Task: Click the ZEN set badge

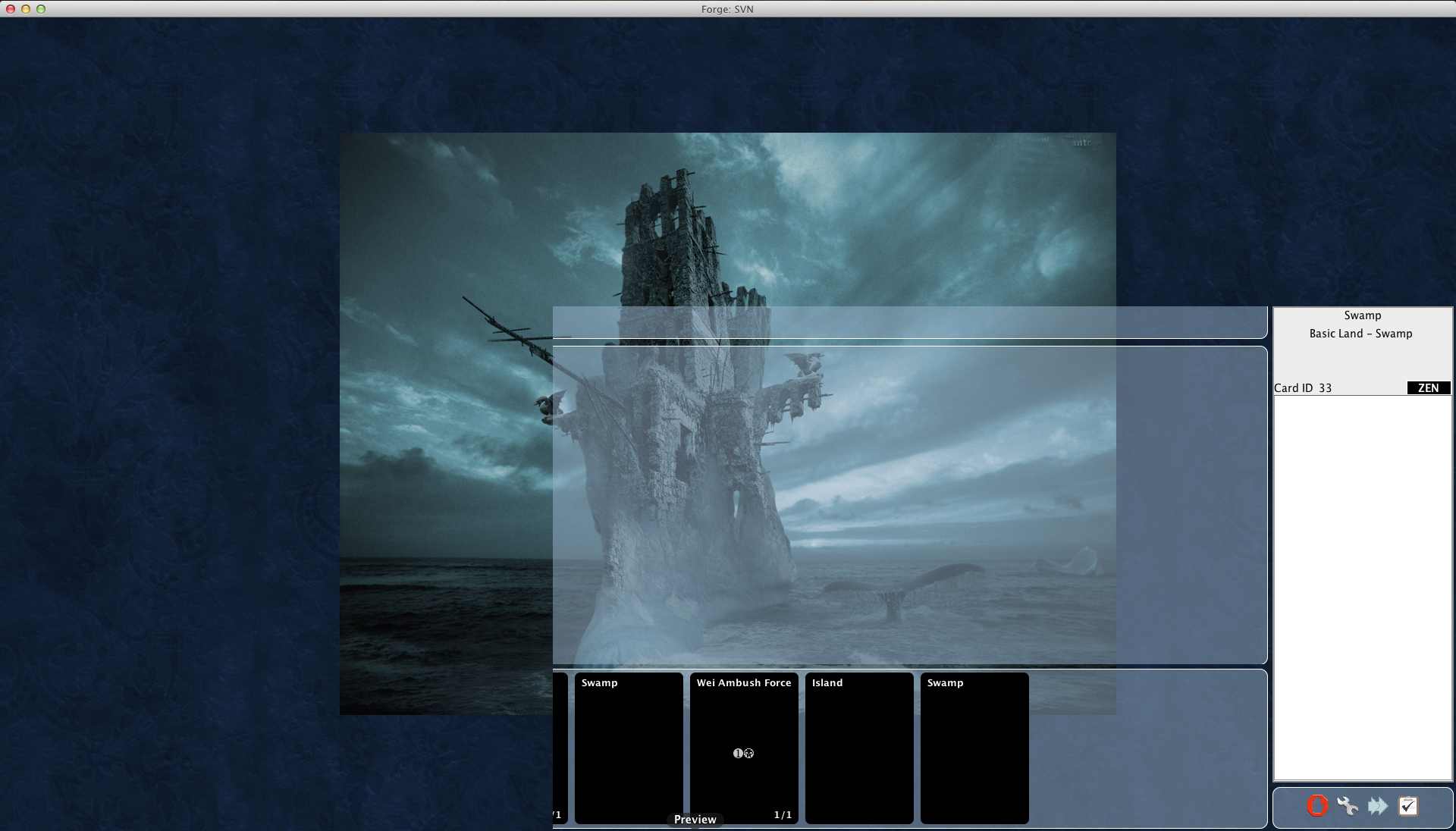Action: [1428, 387]
